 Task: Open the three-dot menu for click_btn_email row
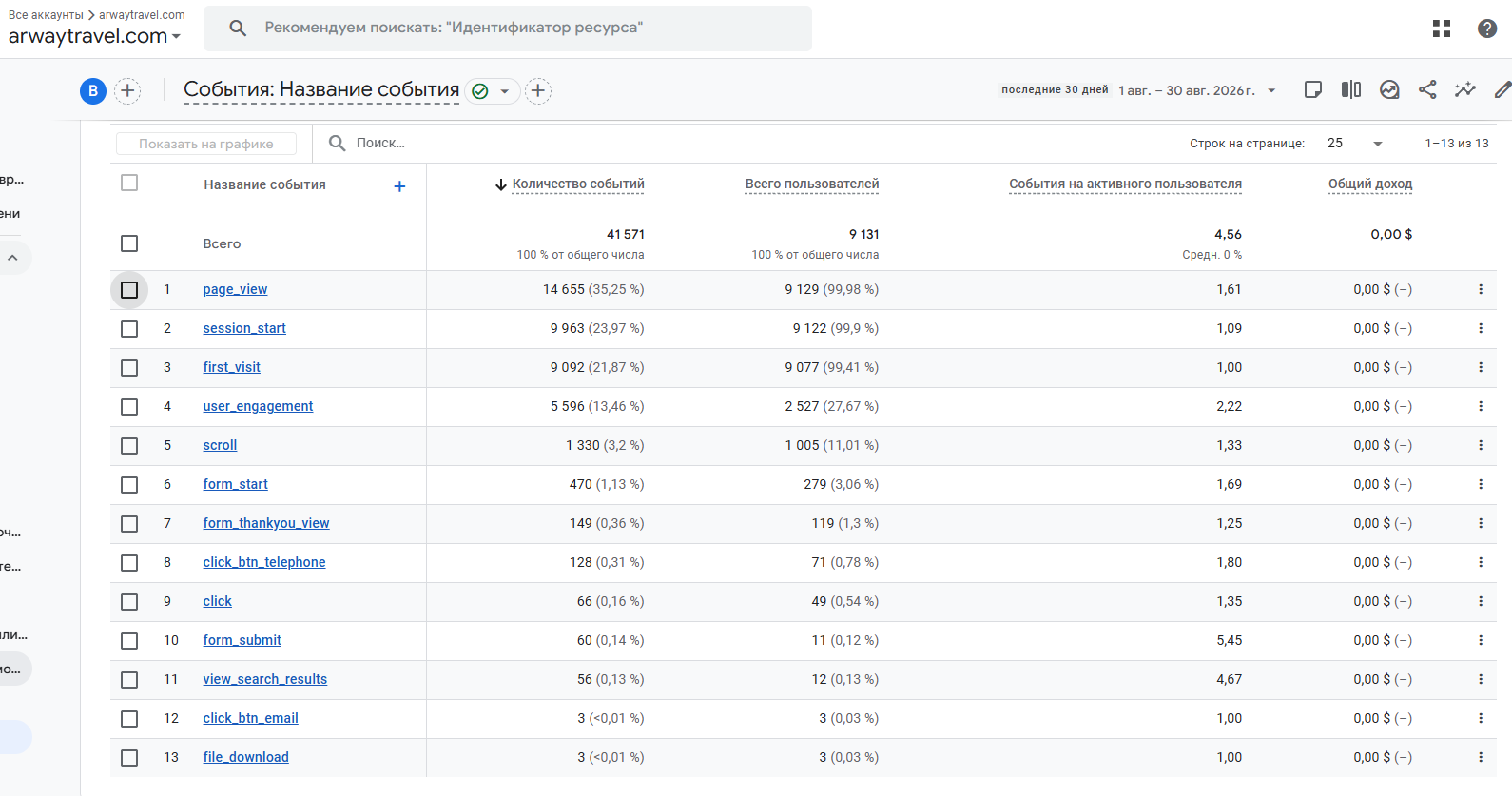click(1481, 718)
